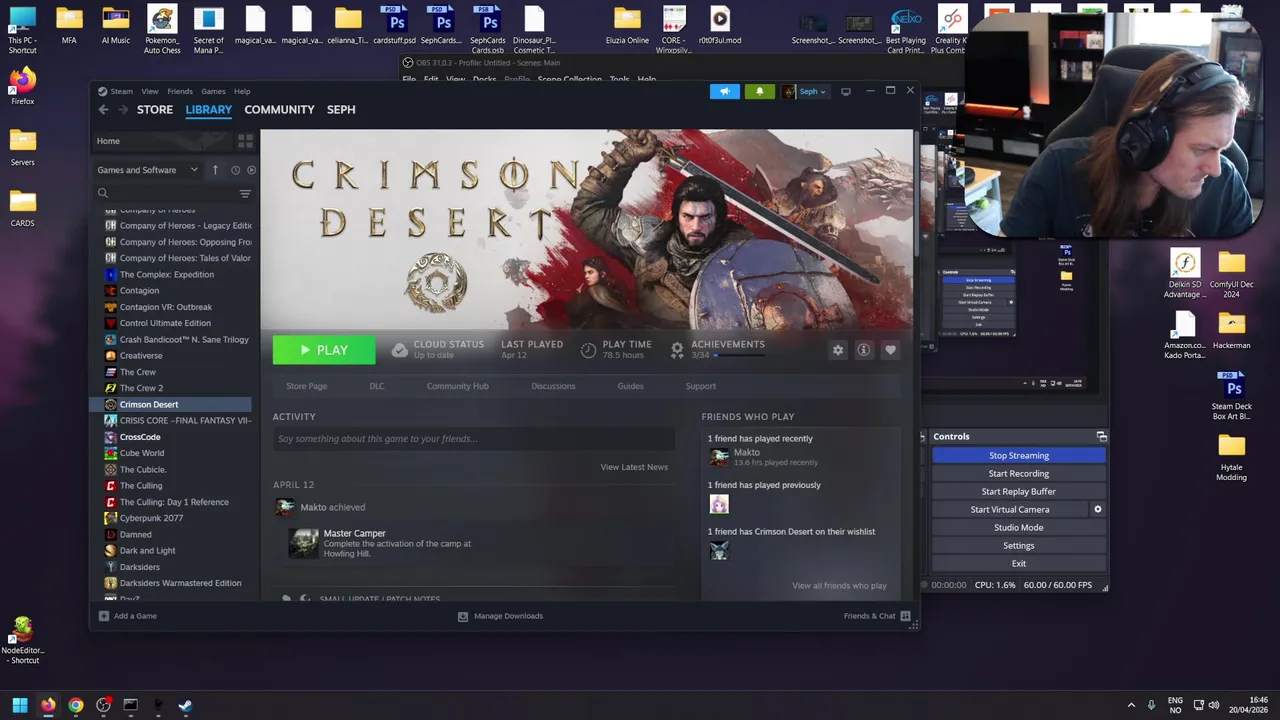Open Settings from OBS Controls
The height and width of the screenshot is (720, 1280).
pos(1019,546)
